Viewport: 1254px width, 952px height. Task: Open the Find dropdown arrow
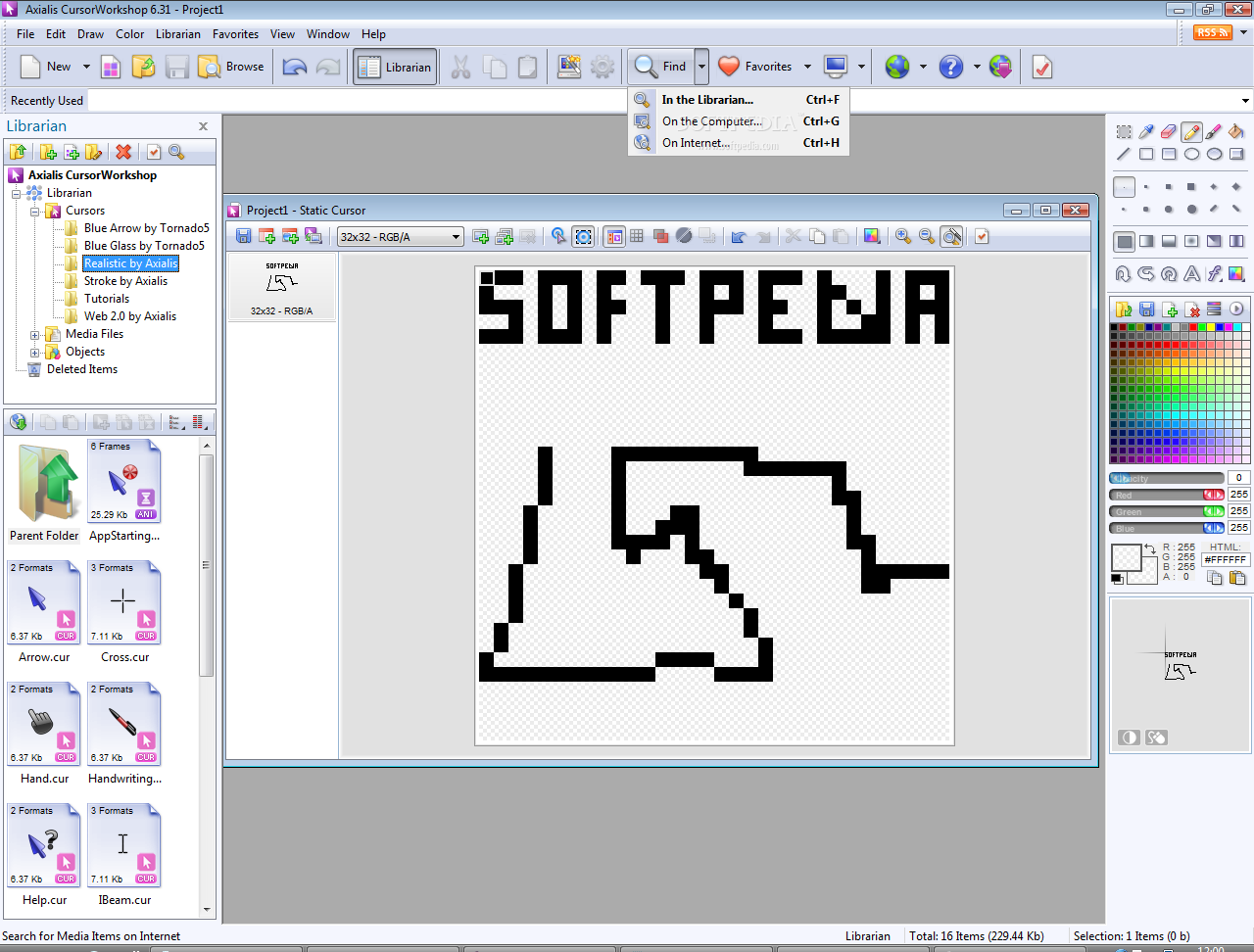(x=701, y=67)
